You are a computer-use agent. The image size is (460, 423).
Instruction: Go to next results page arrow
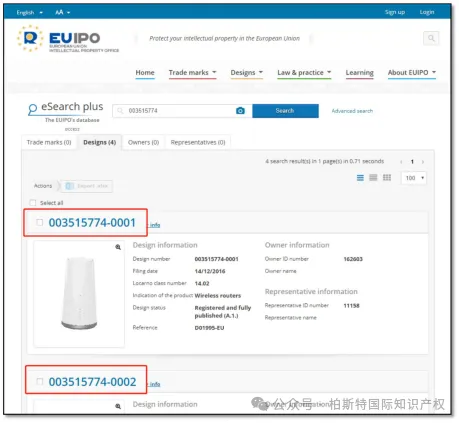(x=423, y=162)
